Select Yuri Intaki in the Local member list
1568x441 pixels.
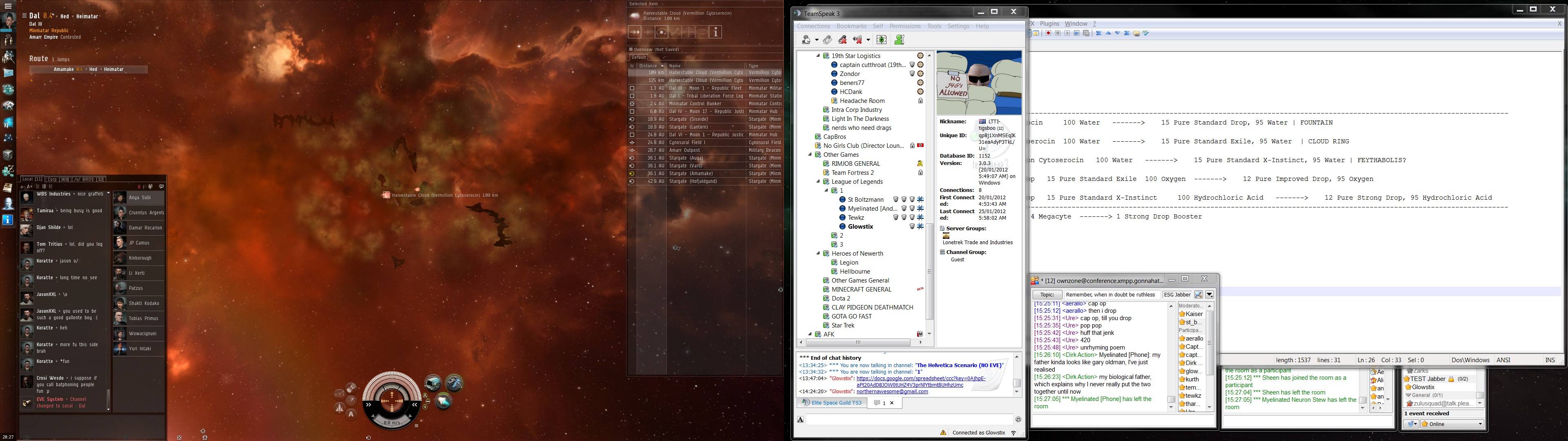pos(139,349)
